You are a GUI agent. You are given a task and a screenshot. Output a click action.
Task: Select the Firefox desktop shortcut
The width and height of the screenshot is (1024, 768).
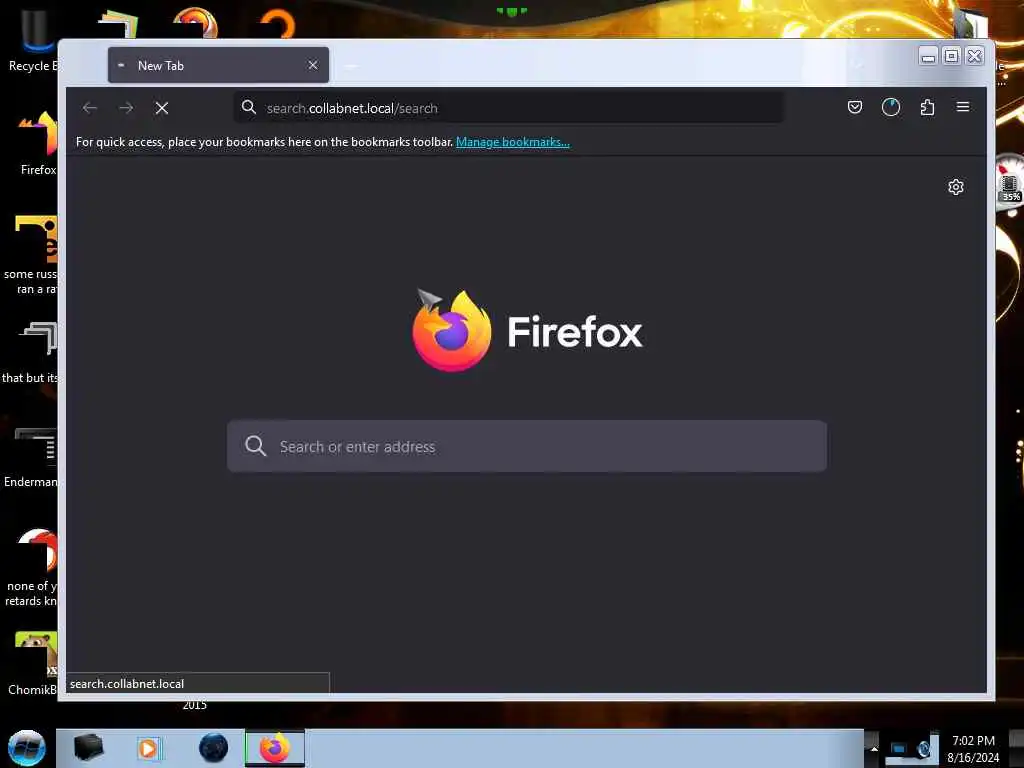pos(36,144)
